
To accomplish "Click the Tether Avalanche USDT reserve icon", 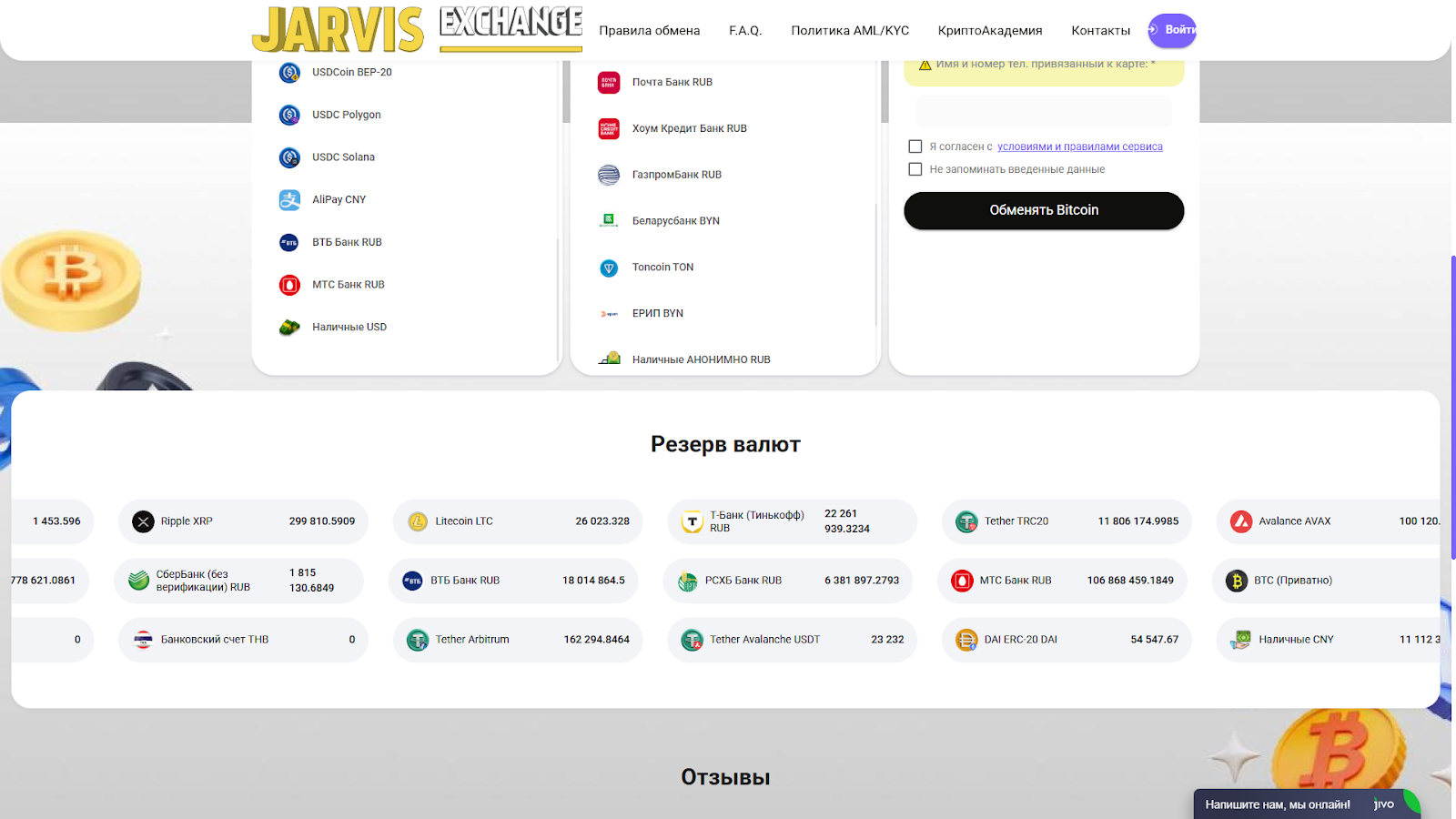I will (x=693, y=640).
